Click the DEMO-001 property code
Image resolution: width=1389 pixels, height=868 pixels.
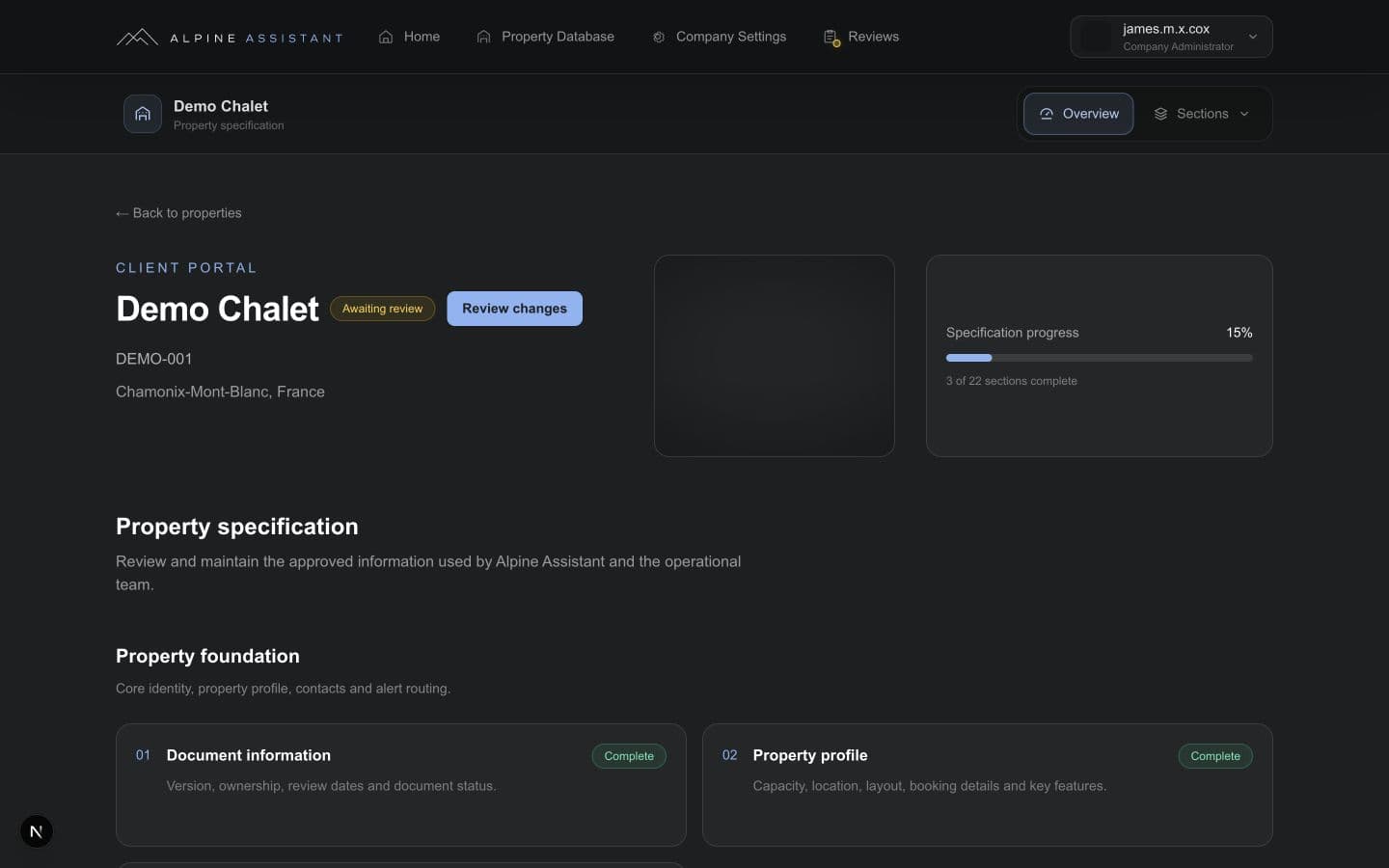[x=154, y=359]
